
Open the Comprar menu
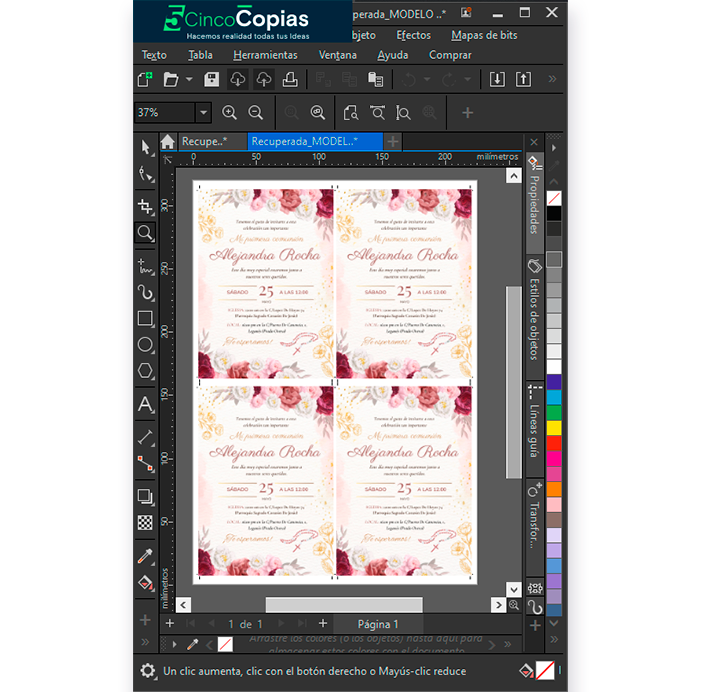450,55
